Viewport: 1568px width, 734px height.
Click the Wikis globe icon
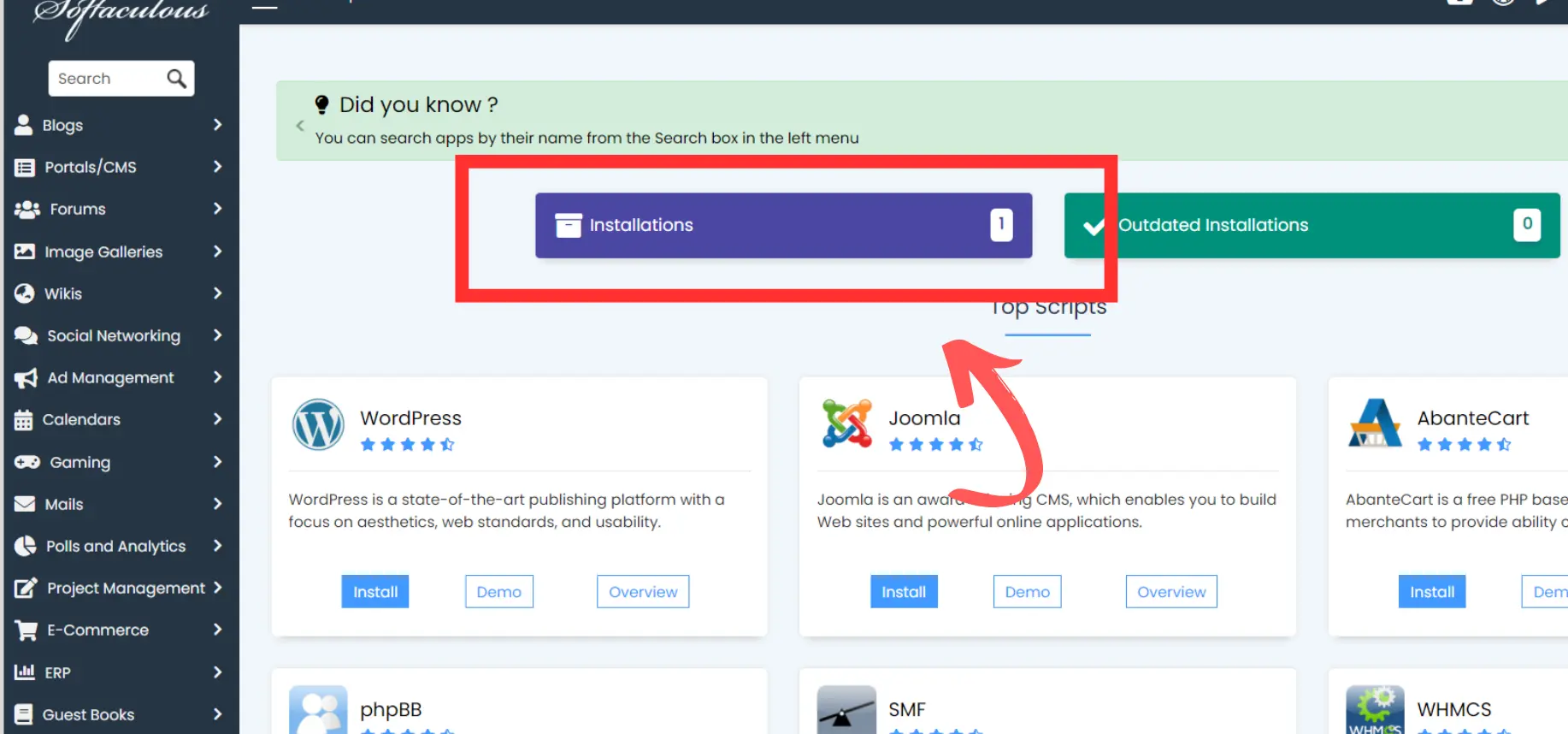(x=25, y=293)
